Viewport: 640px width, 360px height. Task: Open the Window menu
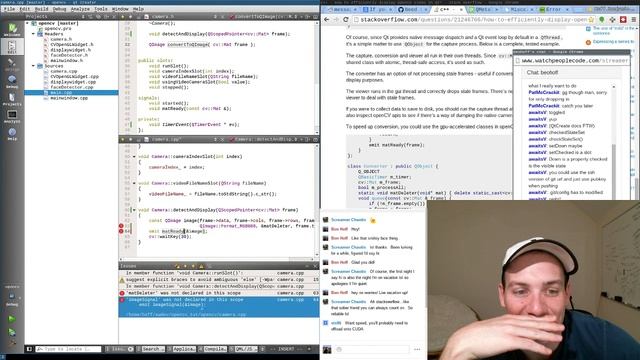coord(120,9)
